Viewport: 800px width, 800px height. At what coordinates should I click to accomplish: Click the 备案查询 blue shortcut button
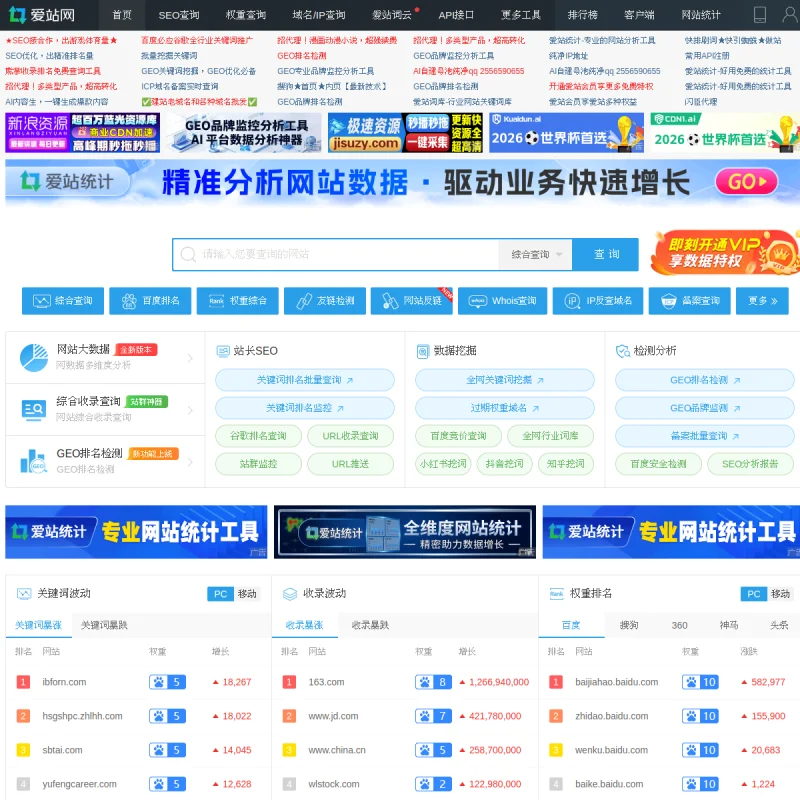(690, 301)
